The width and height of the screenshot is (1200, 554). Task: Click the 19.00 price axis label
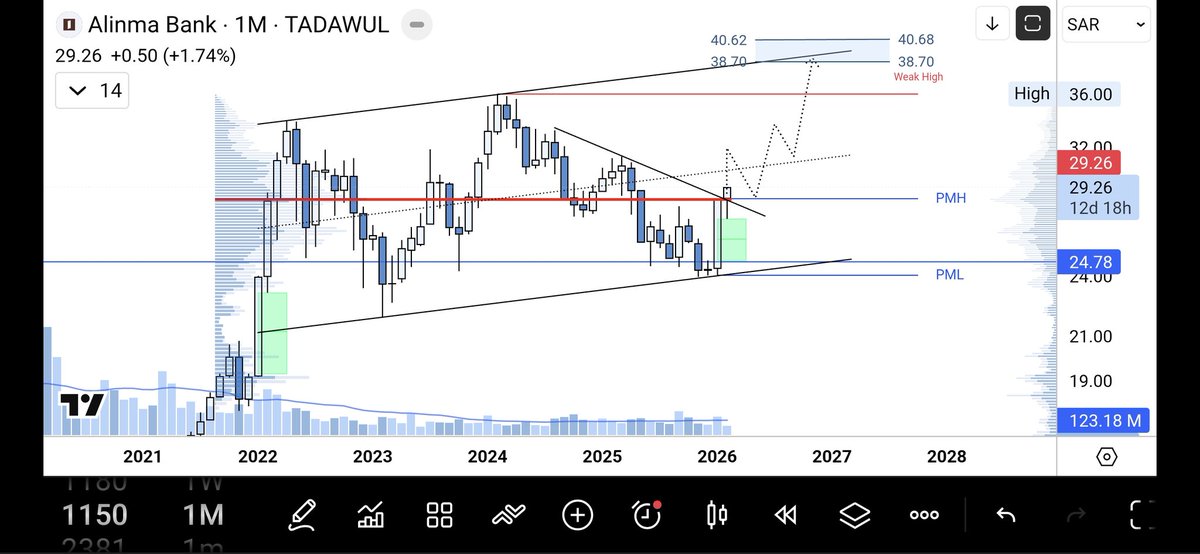pyautogui.click(x=1090, y=381)
